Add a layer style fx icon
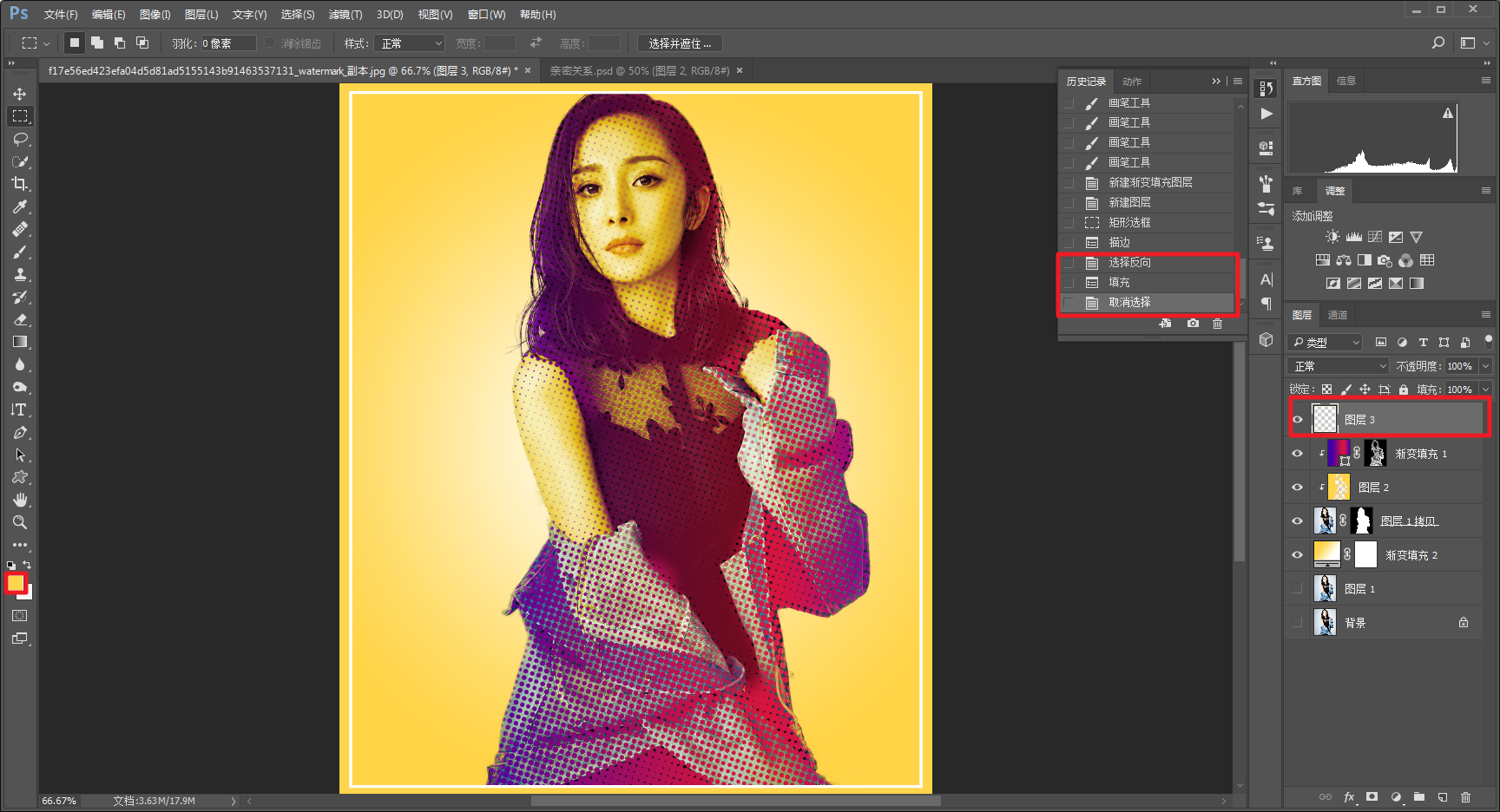 (1350, 796)
